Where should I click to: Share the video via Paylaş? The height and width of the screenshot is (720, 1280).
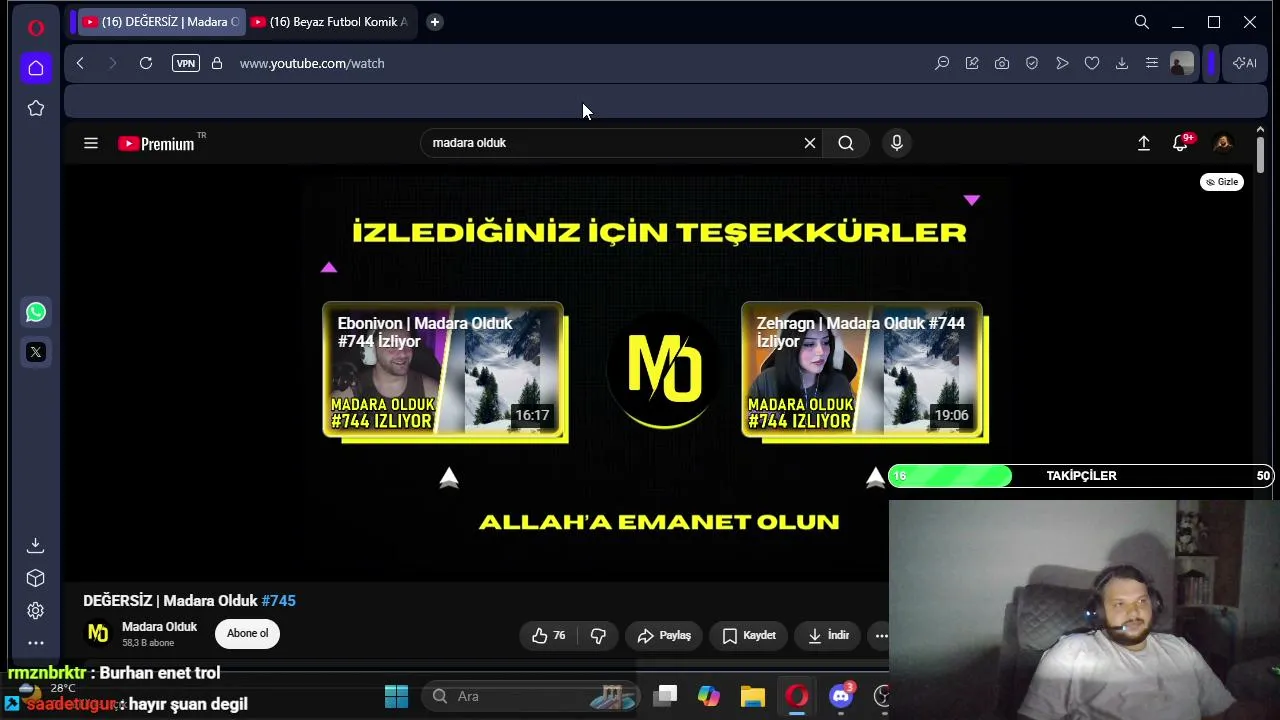pyautogui.click(x=664, y=635)
